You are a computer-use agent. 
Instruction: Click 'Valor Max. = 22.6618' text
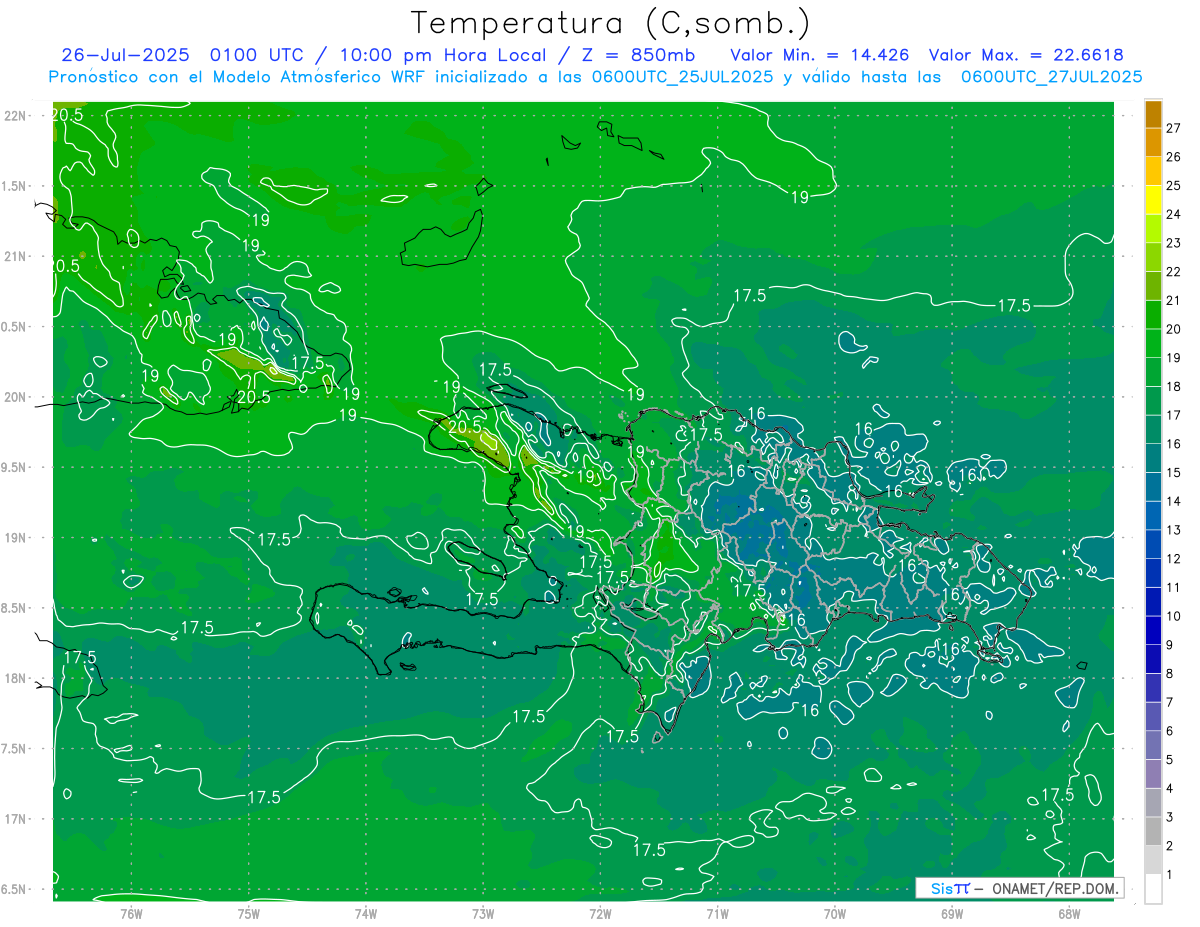click(1025, 55)
